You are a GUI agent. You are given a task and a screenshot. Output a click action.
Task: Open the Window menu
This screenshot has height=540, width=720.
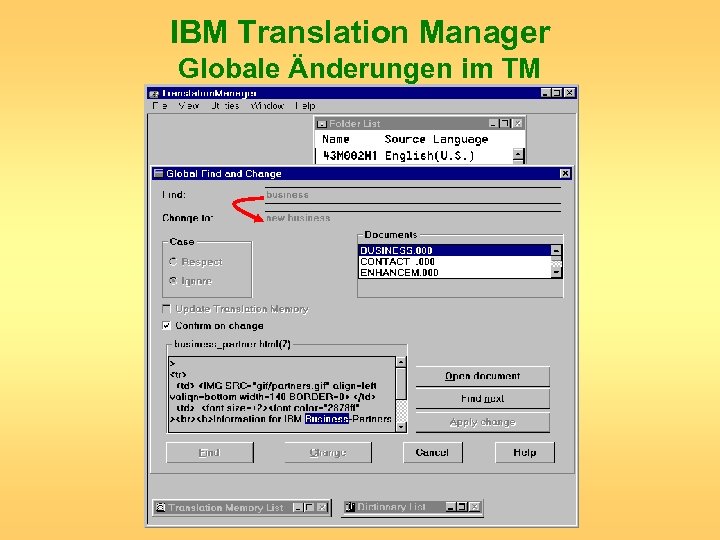[267, 106]
